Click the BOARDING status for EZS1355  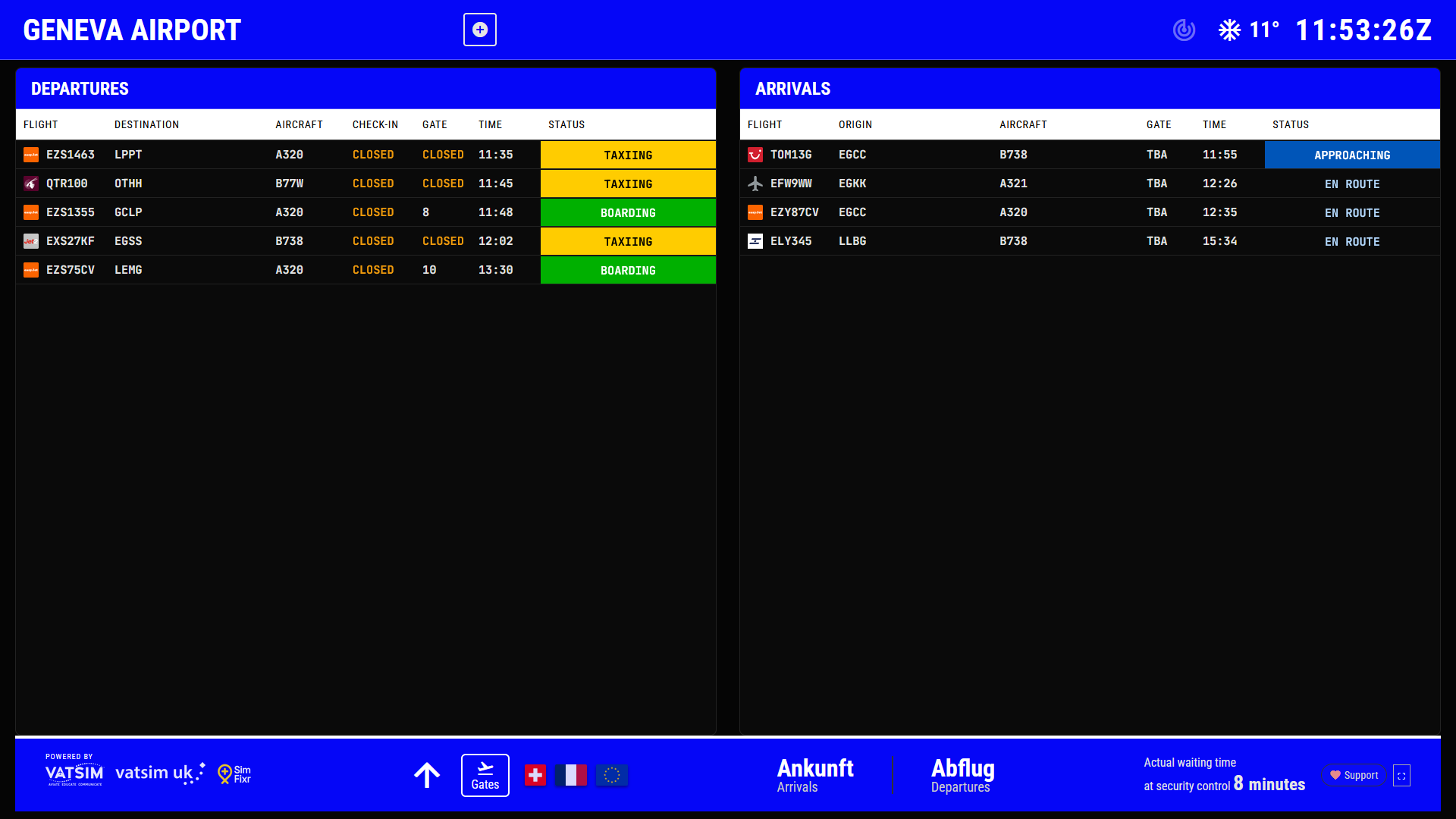click(628, 213)
